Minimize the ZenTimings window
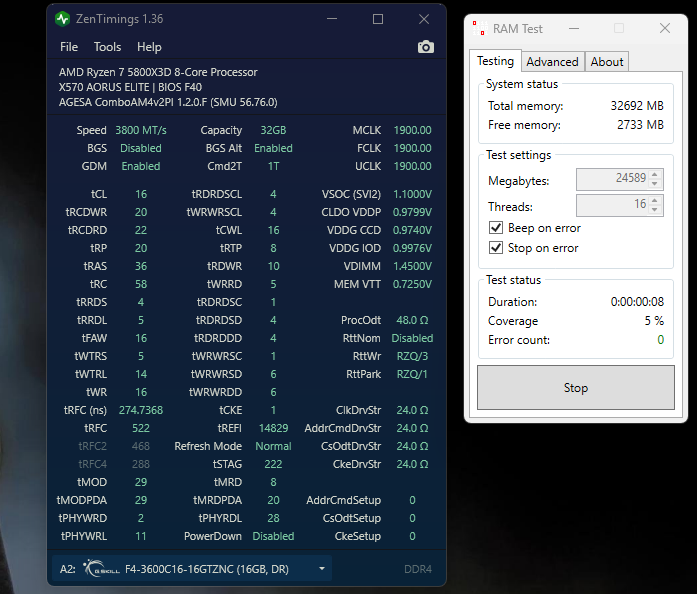Image resolution: width=697 pixels, height=594 pixels. (x=332, y=19)
